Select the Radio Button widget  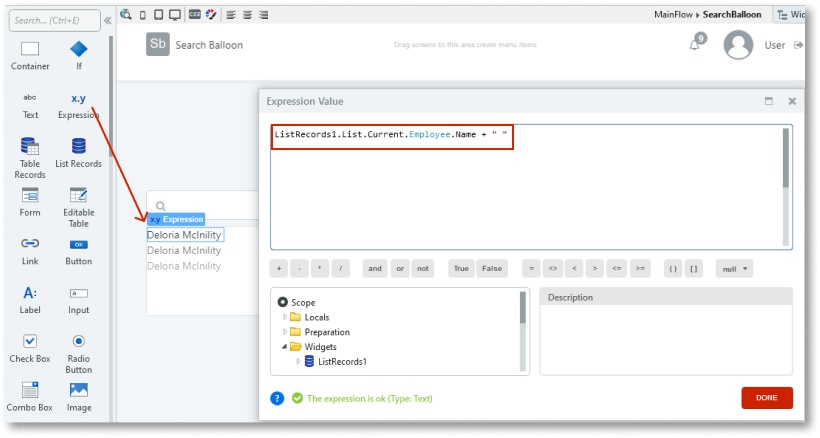79,342
